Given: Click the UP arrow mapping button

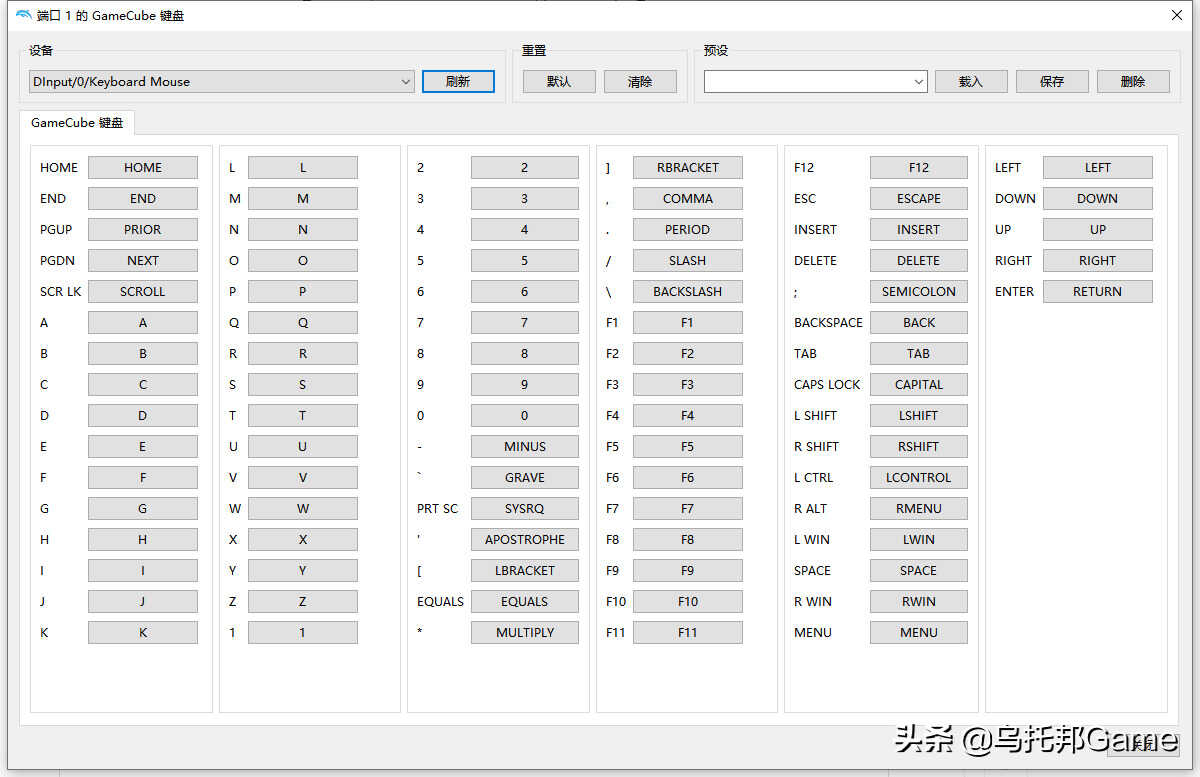Looking at the screenshot, I should pyautogui.click(x=1098, y=230).
